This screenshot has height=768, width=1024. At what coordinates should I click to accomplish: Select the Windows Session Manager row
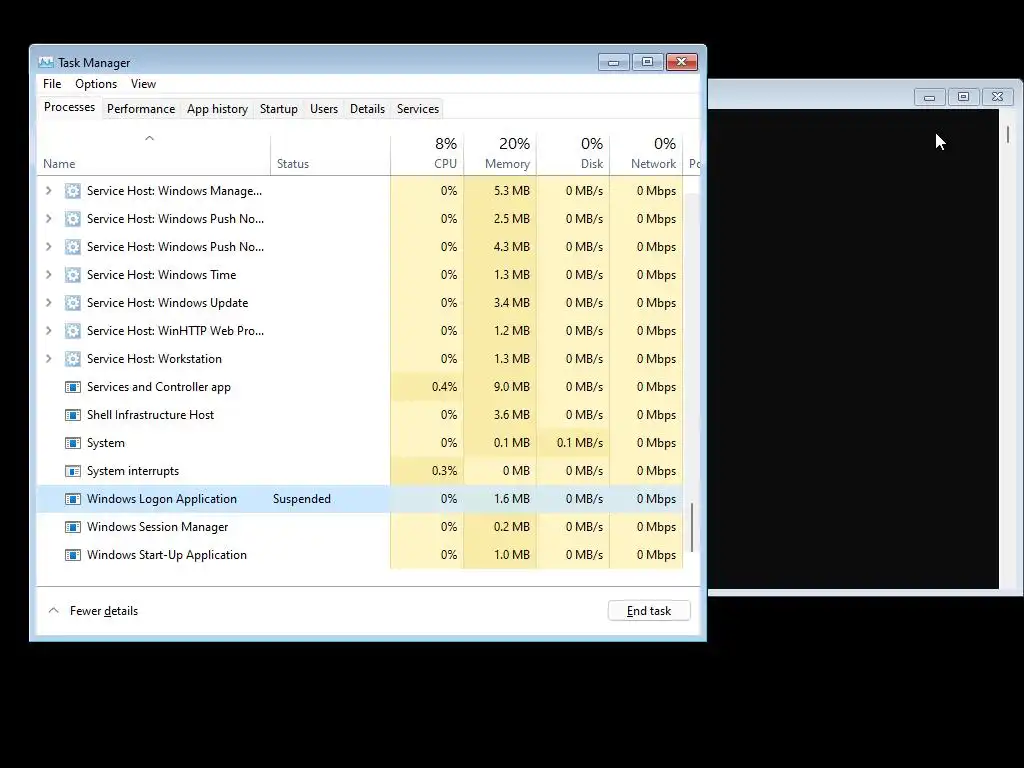click(x=360, y=527)
